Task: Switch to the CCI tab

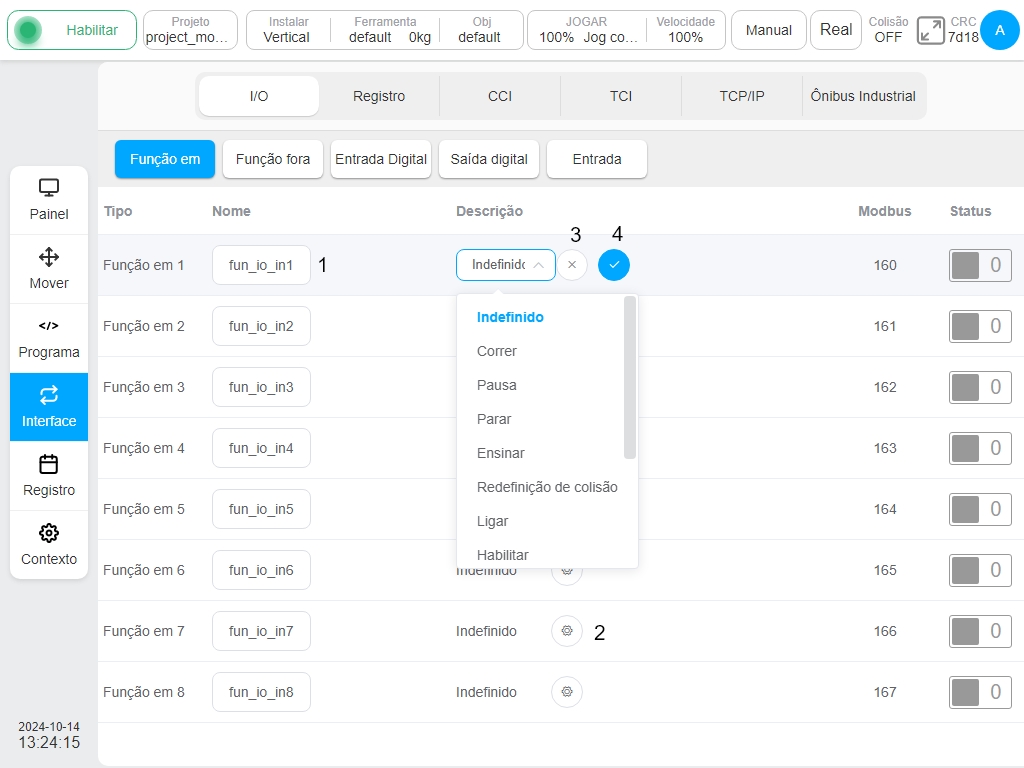Action: pos(500,96)
